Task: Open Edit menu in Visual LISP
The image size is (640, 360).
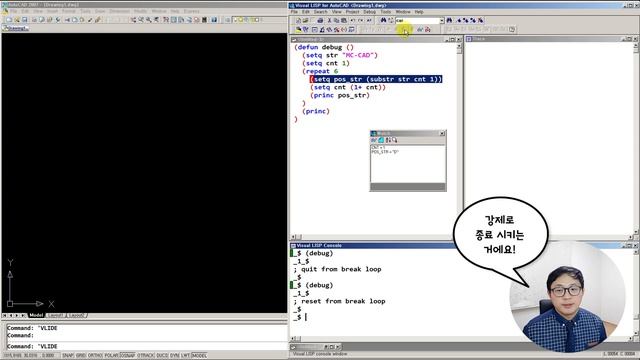Action: click(x=306, y=12)
